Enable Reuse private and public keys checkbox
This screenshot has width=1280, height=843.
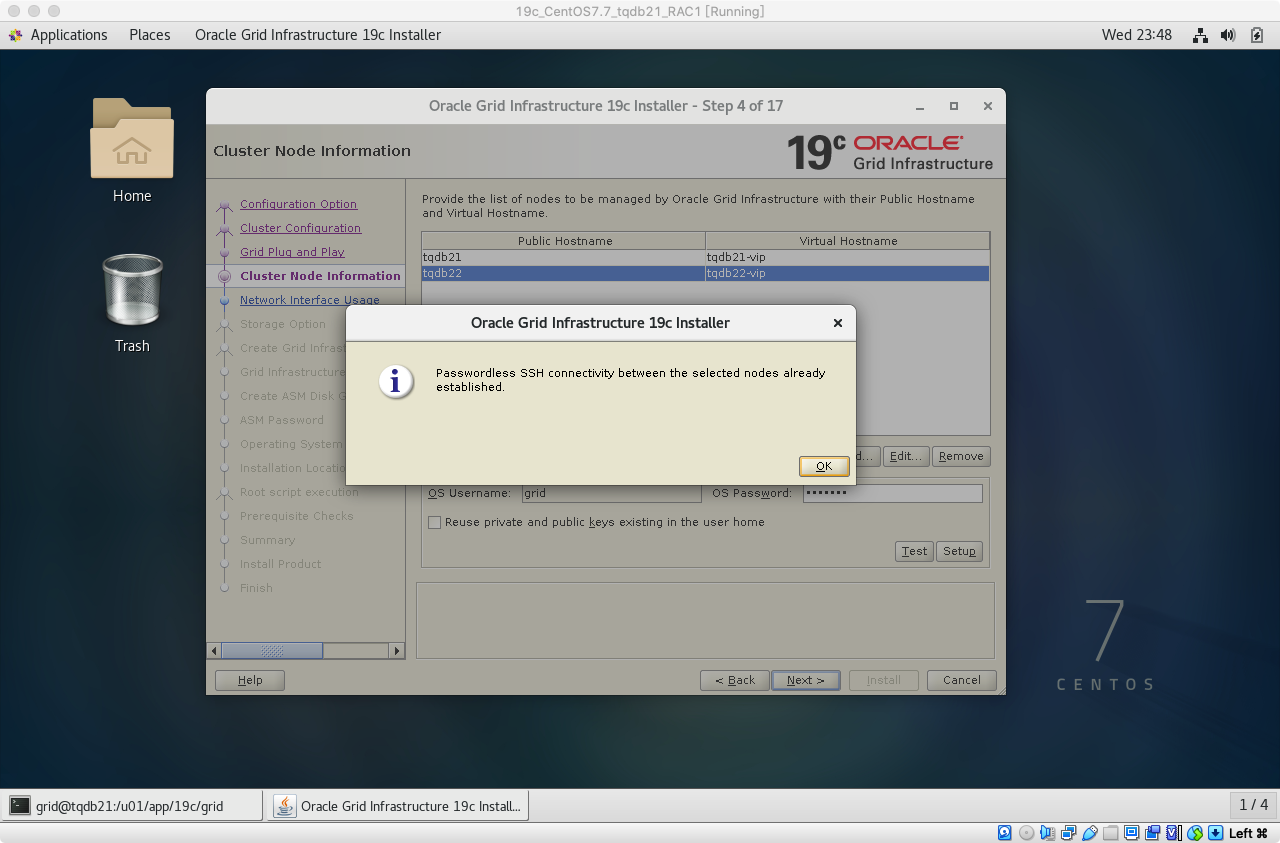(x=434, y=522)
